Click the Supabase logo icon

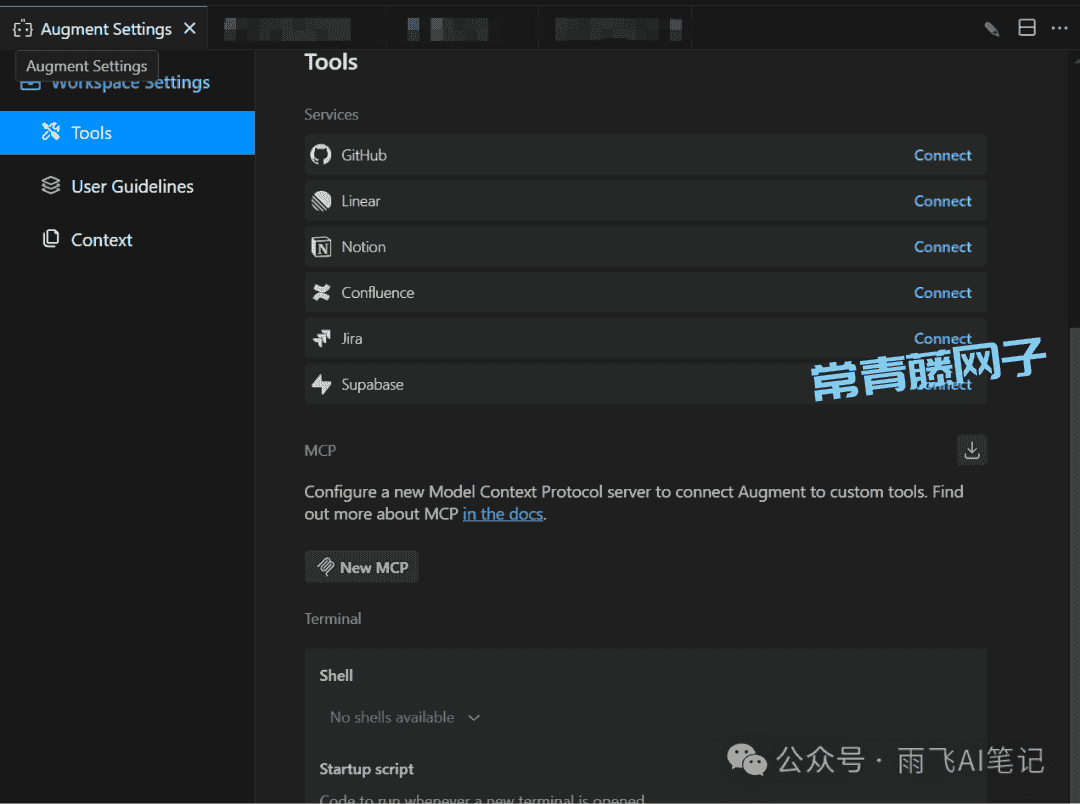[321, 384]
